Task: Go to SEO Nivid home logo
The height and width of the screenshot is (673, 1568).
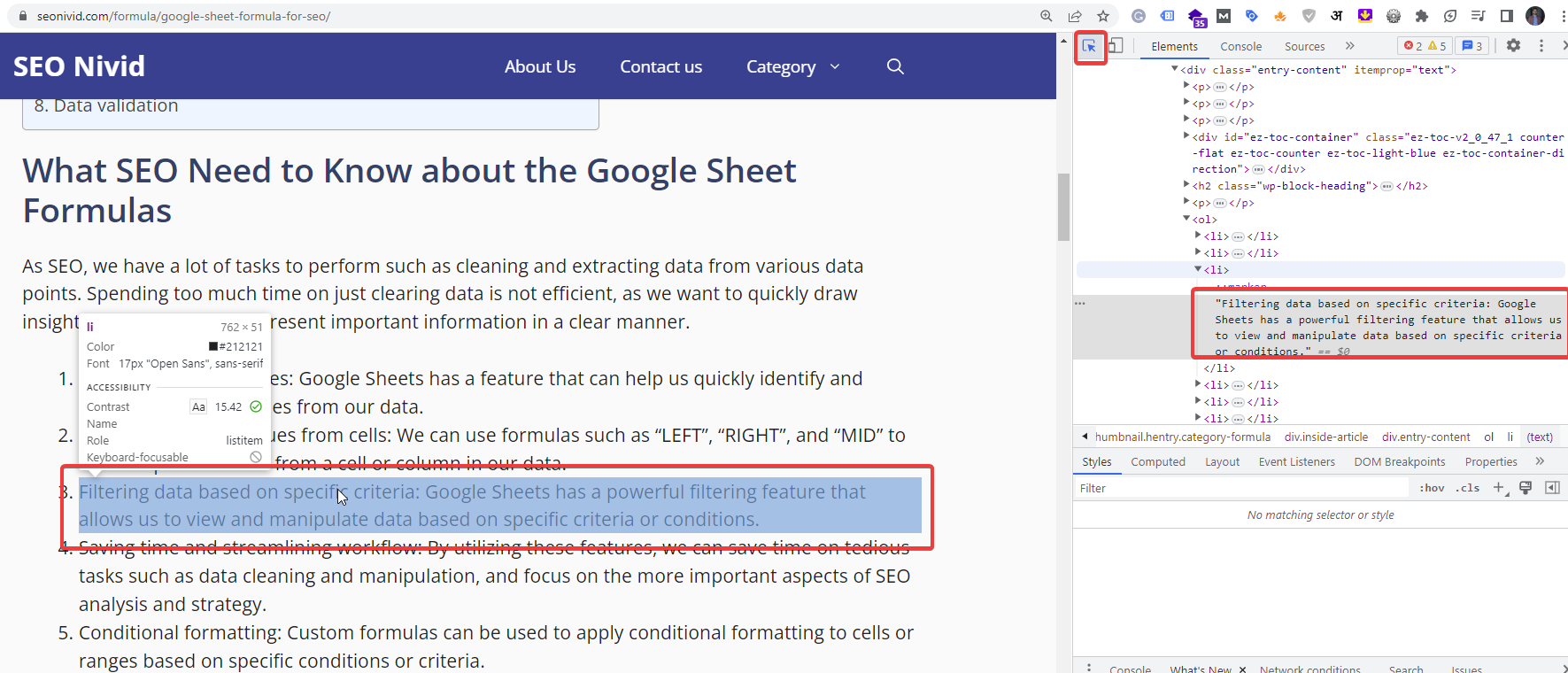Action: (79, 66)
